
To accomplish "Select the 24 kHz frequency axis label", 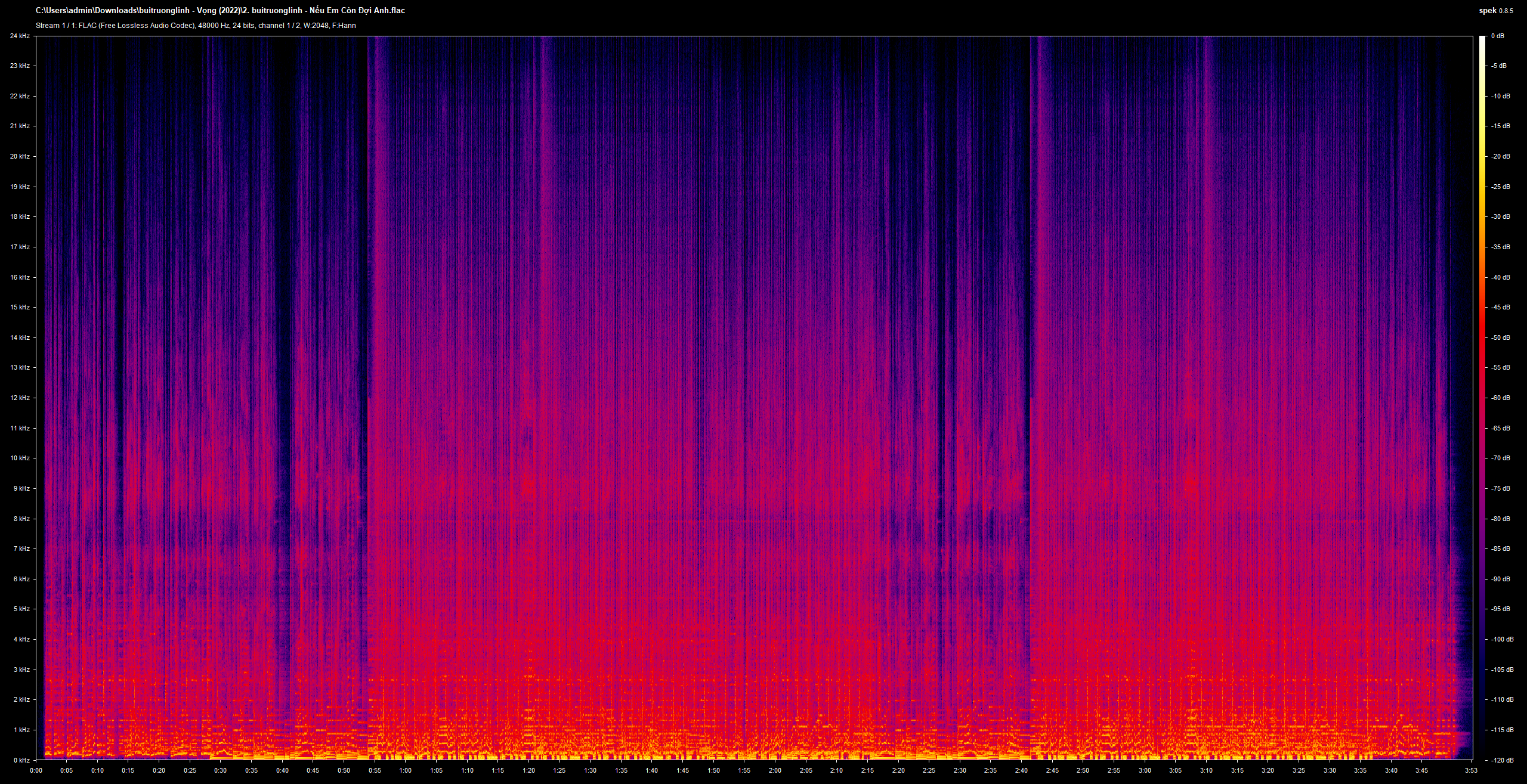I will [x=20, y=36].
